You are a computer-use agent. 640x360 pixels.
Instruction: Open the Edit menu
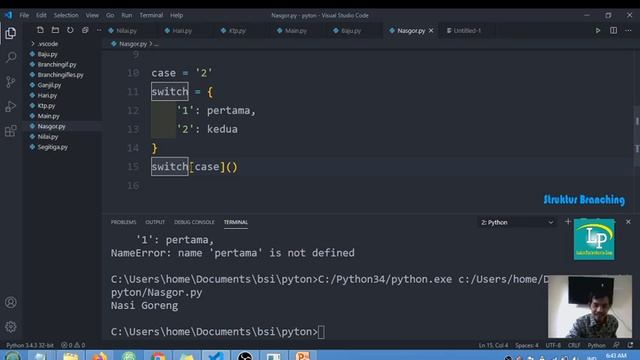(41, 15)
